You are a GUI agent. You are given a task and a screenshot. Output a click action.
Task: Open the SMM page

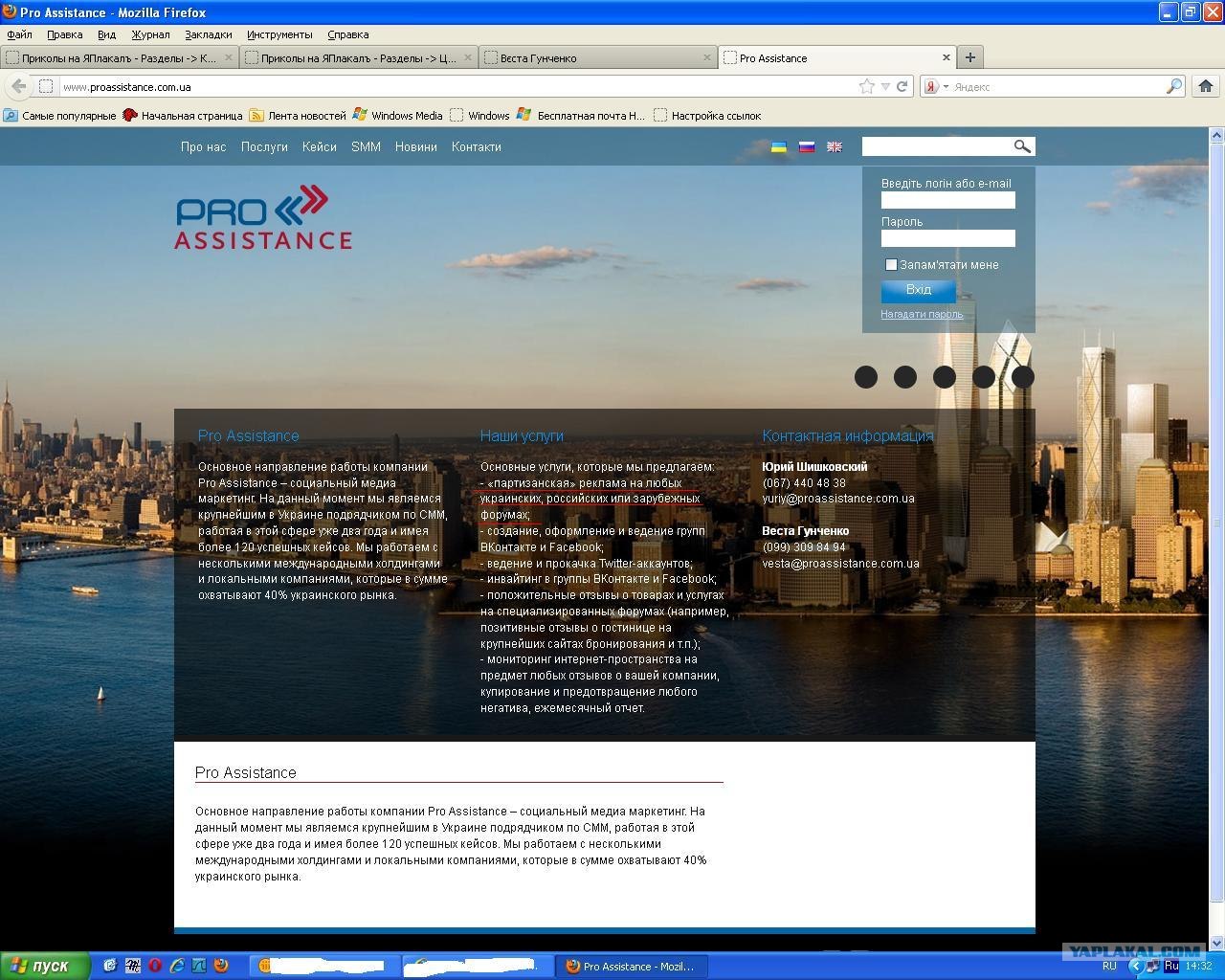tap(366, 146)
